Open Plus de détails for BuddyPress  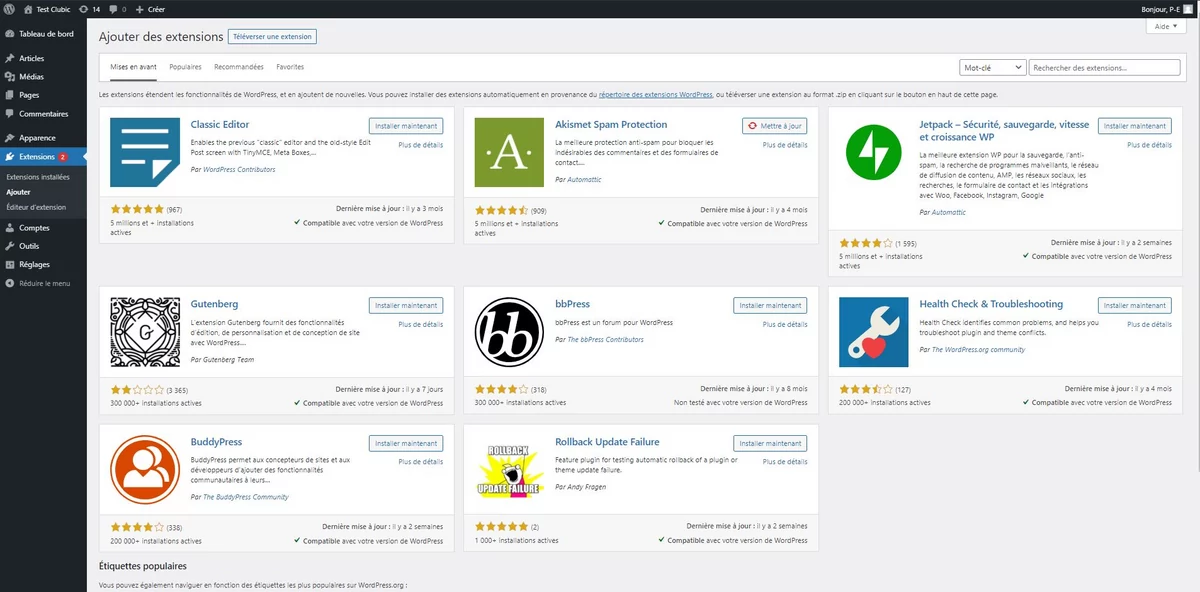pyautogui.click(x=421, y=462)
